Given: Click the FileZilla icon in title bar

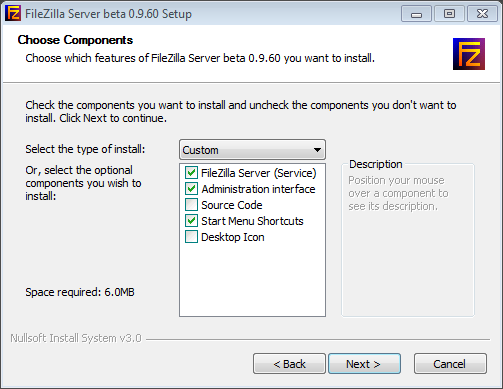Looking at the screenshot, I should [13, 14].
